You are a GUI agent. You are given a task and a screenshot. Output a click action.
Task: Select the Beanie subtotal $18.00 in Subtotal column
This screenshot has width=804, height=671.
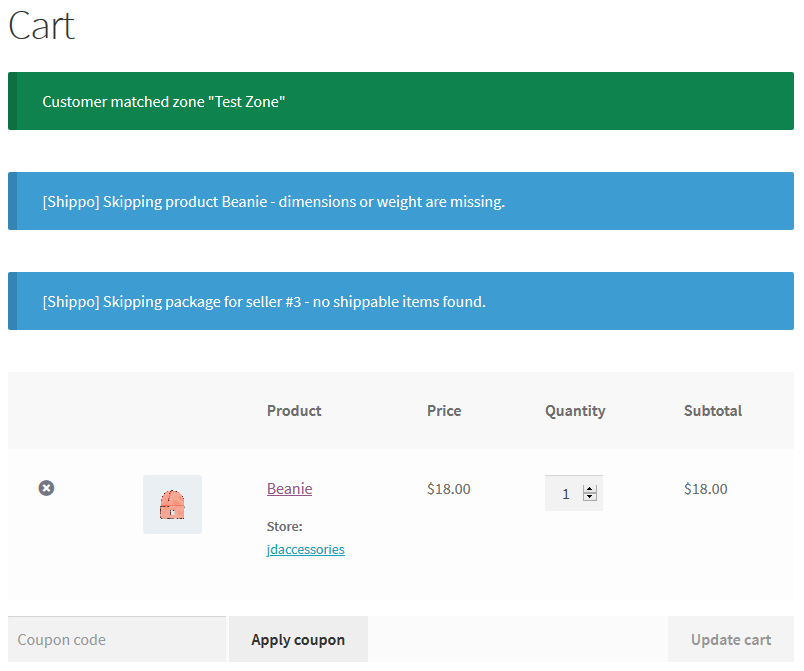706,489
